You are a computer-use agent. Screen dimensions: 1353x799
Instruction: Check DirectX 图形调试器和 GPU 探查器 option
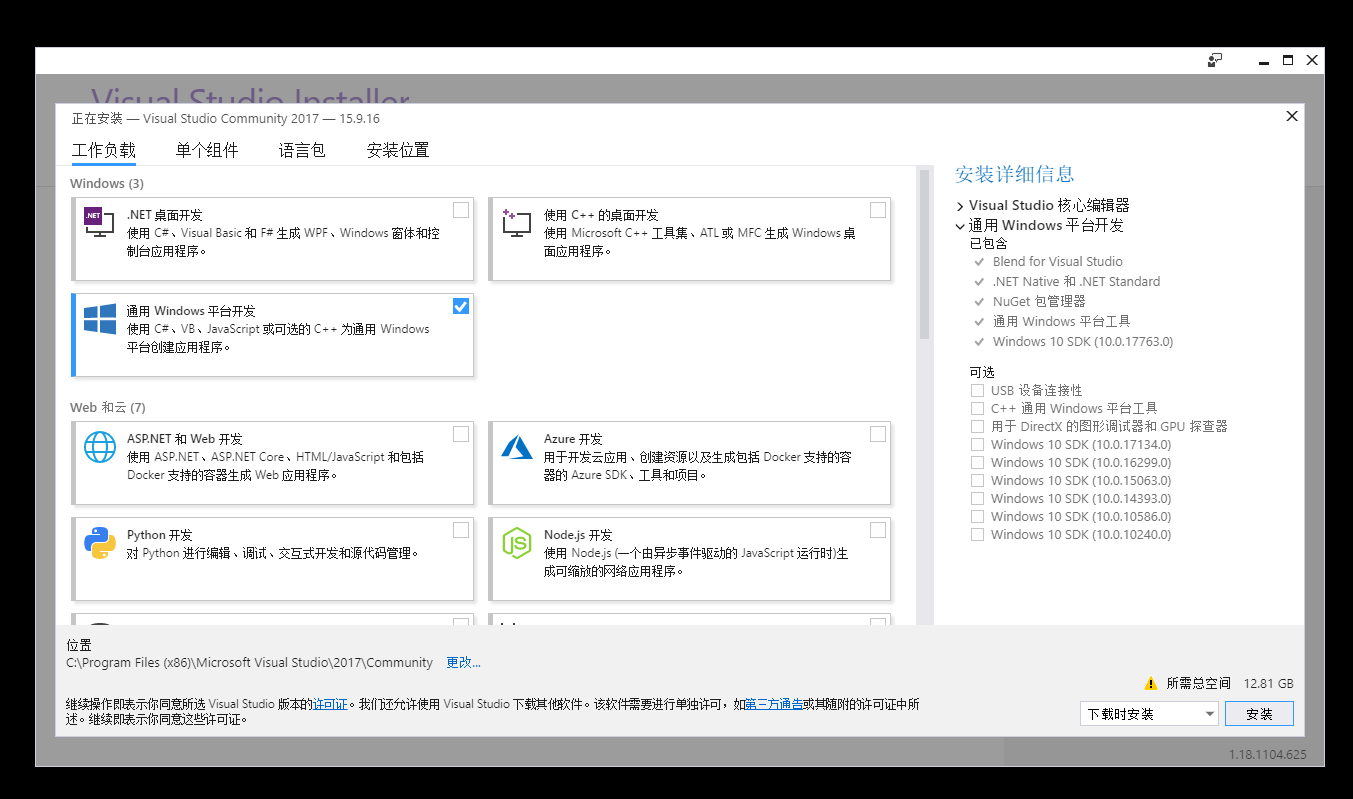tap(977, 427)
